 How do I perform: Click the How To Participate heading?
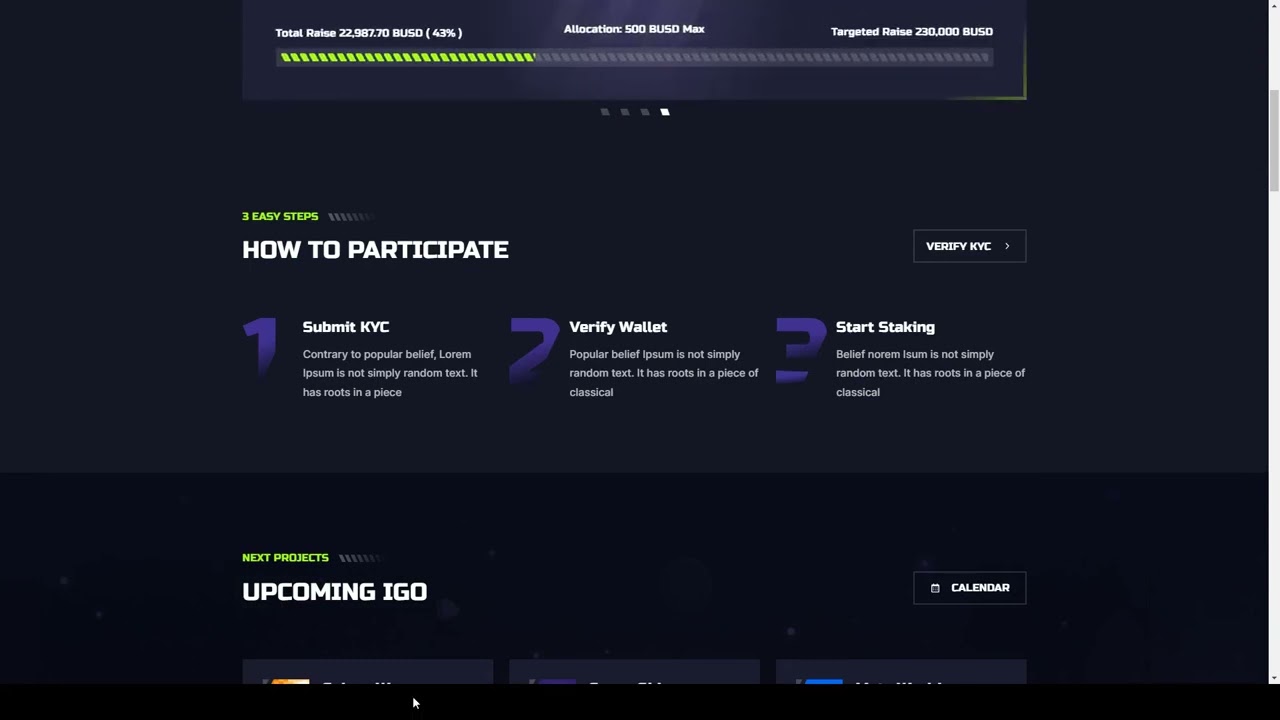[375, 250]
